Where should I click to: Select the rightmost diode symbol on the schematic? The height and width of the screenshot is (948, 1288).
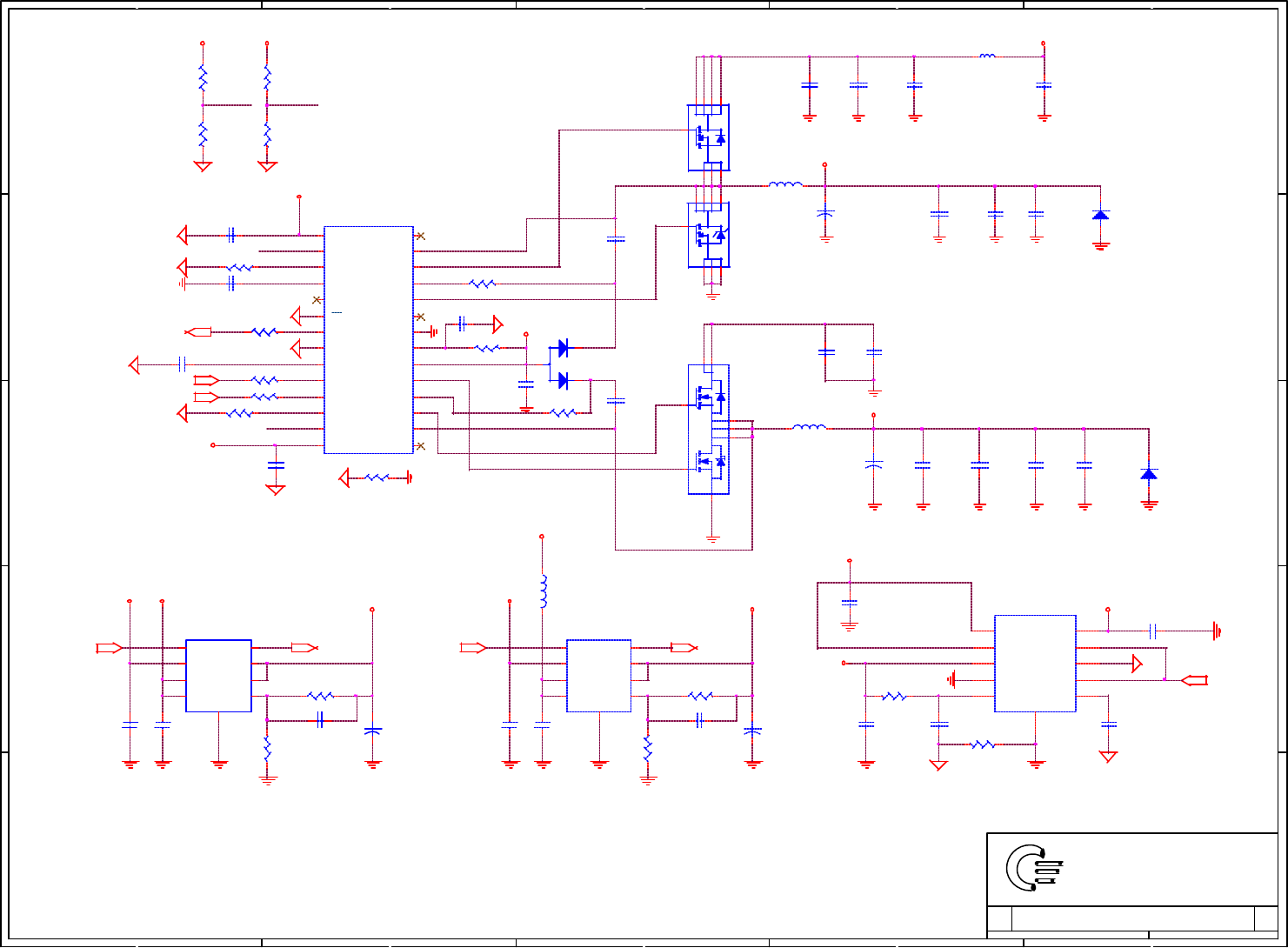coord(1149,474)
